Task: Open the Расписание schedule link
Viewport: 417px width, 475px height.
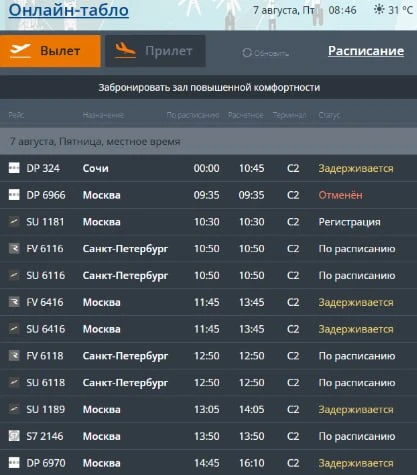Action: [x=366, y=51]
